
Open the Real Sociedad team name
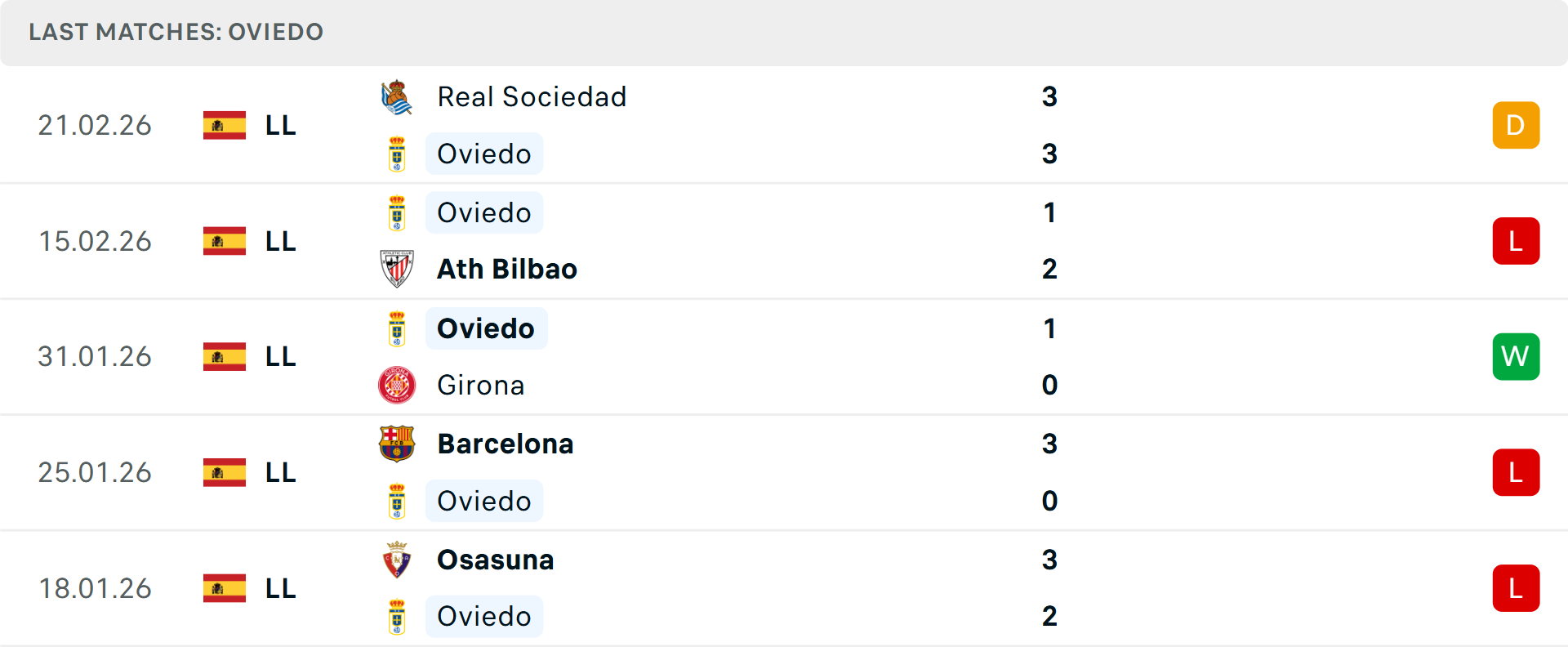click(532, 97)
